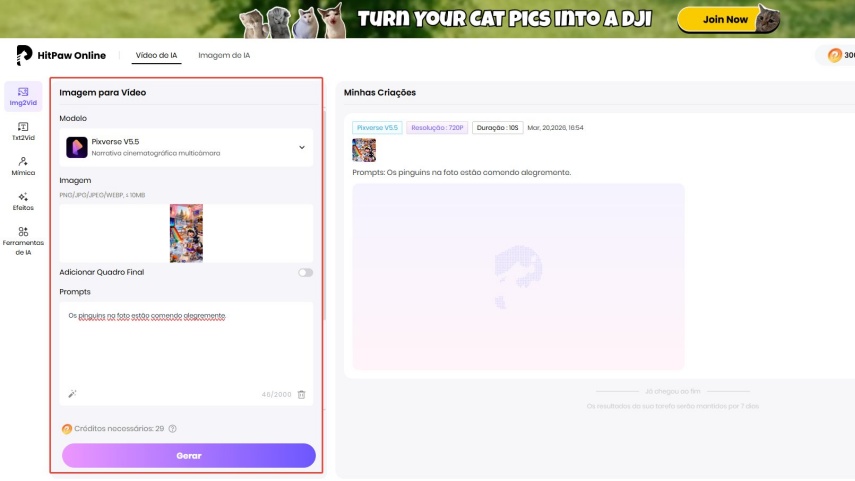Viewport: 855px width, 481px height.
Task: Click the Gerar button
Action: pyautogui.click(x=189, y=455)
